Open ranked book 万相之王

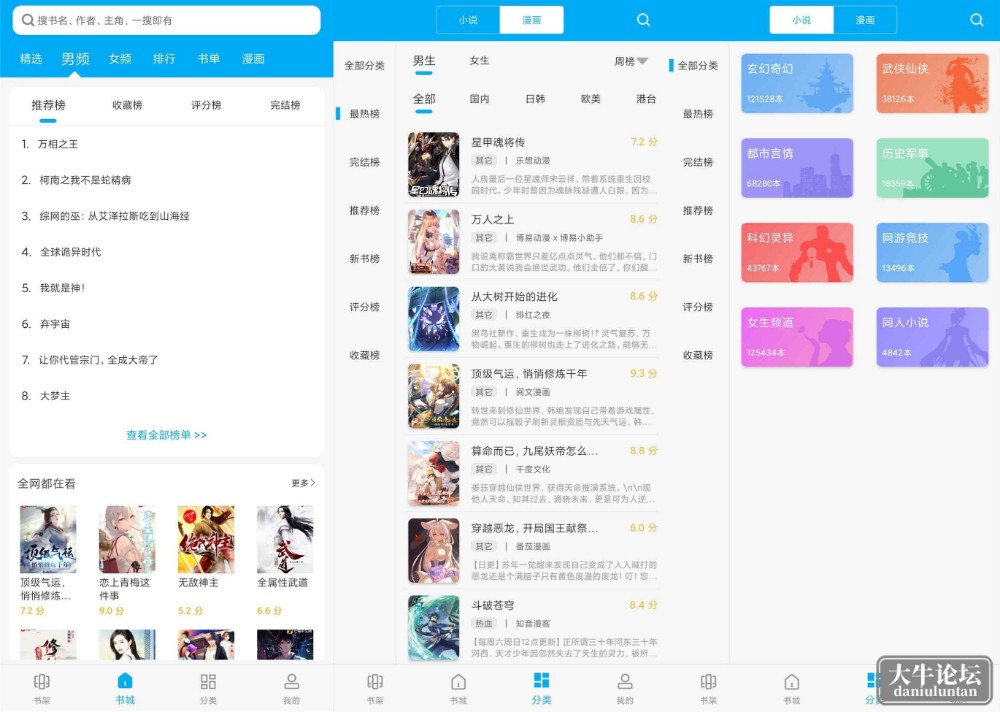(x=57, y=144)
